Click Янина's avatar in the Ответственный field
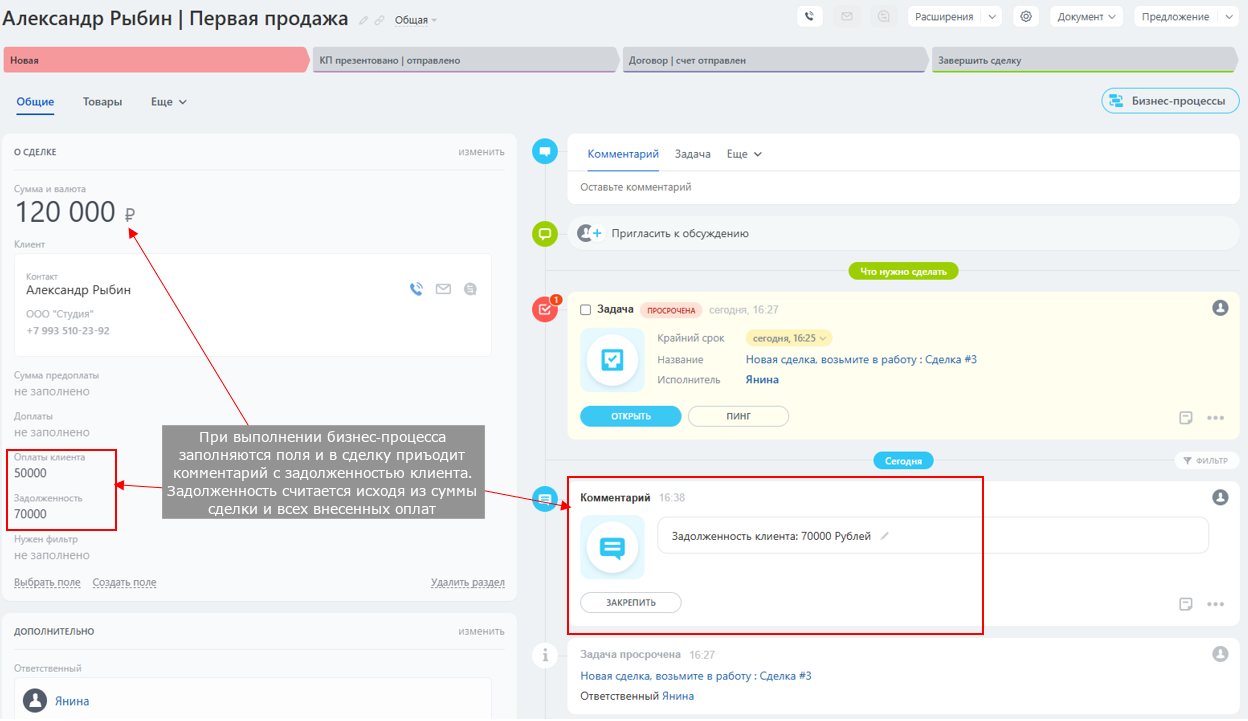The image size is (1248, 721). (x=35, y=701)
